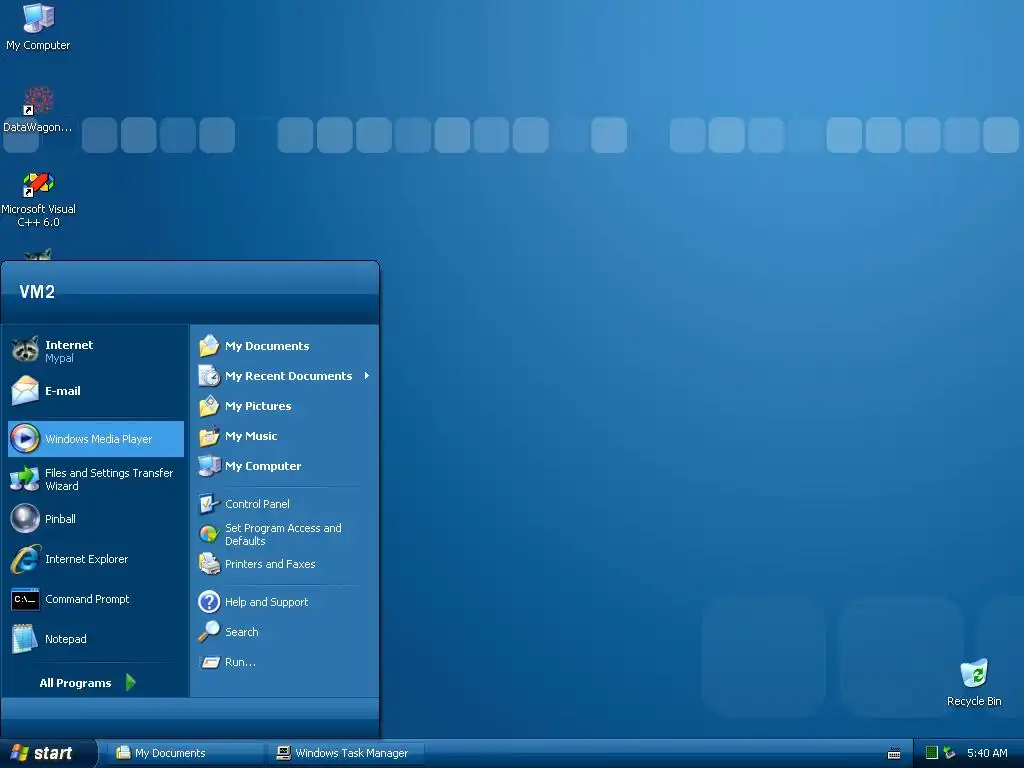This screenshot has height=768, width=1024.
Task: Click the VM2 user name header
Action: [x=37, y=291]
